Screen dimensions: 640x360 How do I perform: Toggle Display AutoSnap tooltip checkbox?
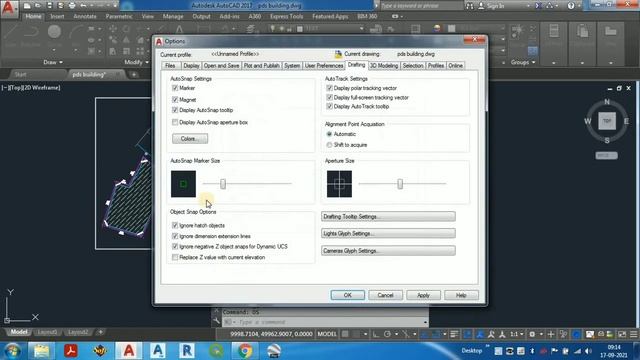click(x=175, y=110)
